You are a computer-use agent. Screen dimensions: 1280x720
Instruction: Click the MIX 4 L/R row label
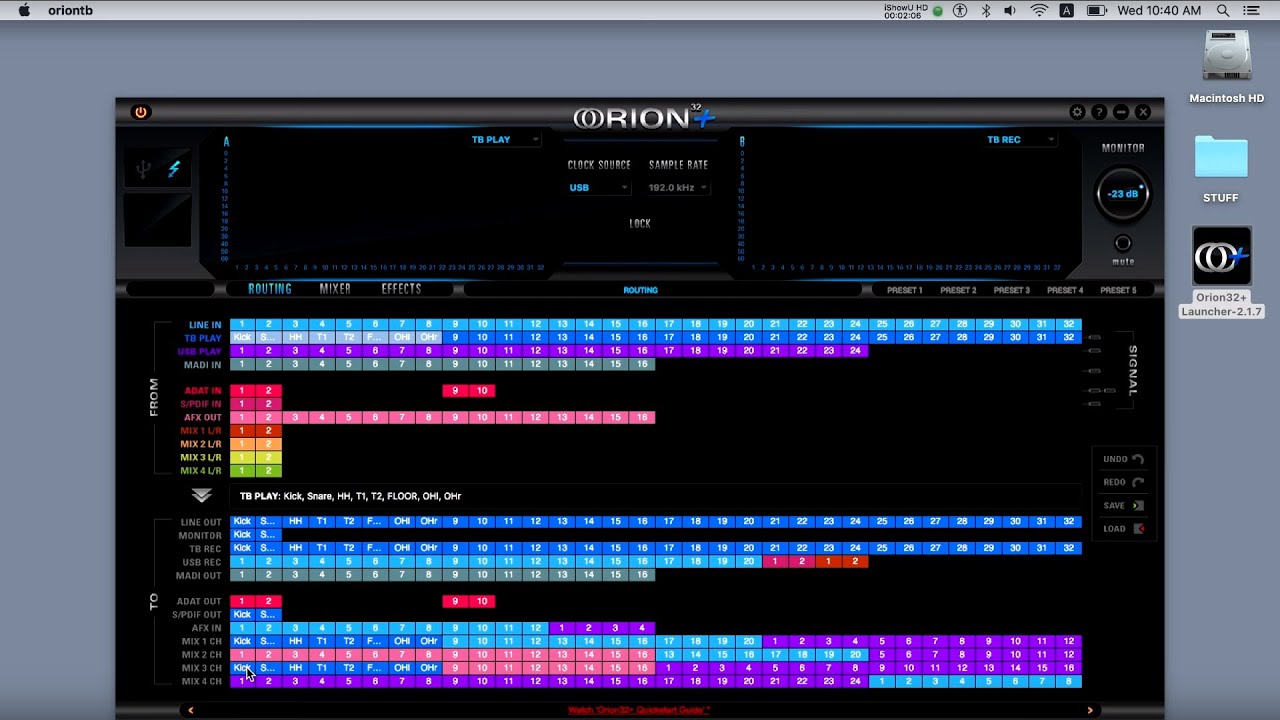tap(201, 470)
